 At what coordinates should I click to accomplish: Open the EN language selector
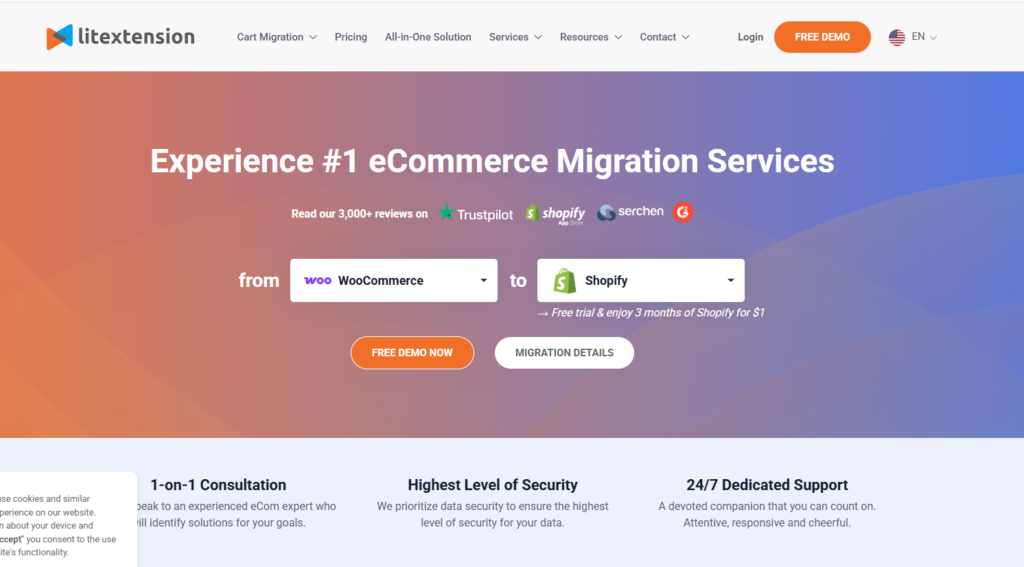click(913, 37)
